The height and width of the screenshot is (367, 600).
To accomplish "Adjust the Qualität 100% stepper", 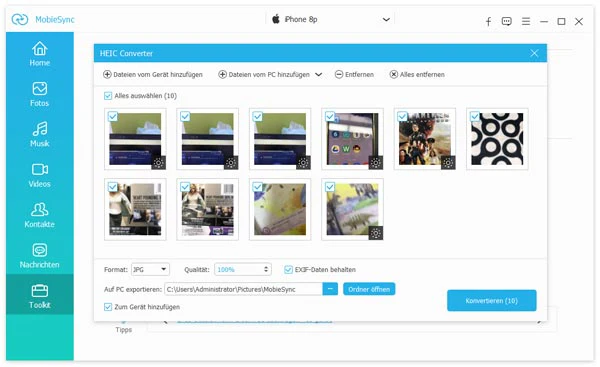I will click(x=266, y=269).
